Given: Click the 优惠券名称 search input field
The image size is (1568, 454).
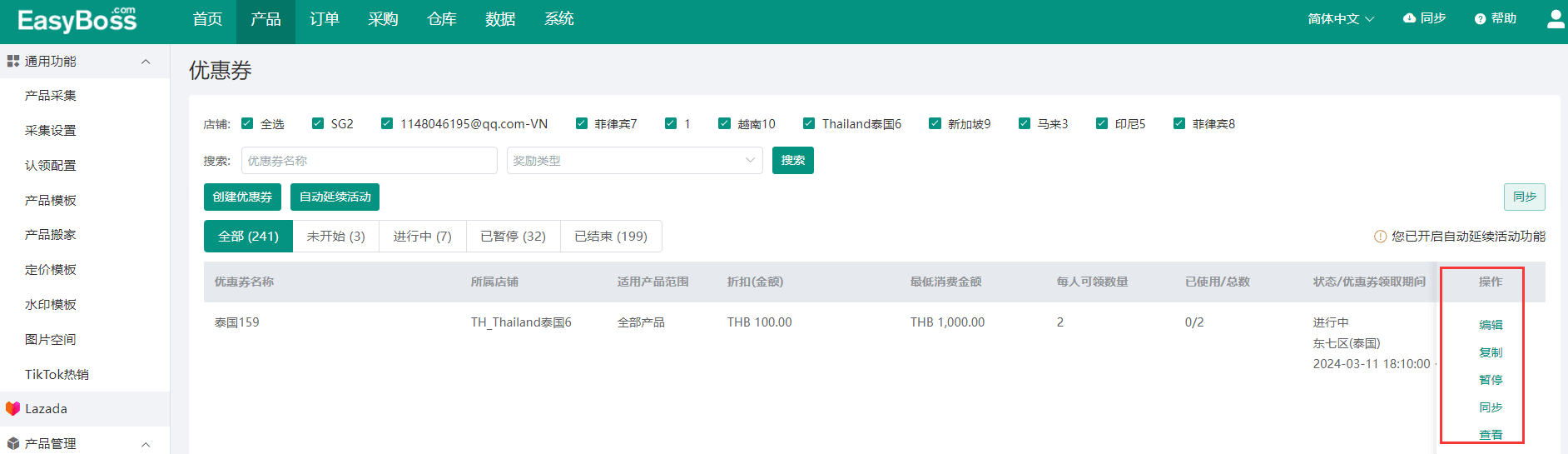Looking at the screenshot, I should click(x=369, y=161).
